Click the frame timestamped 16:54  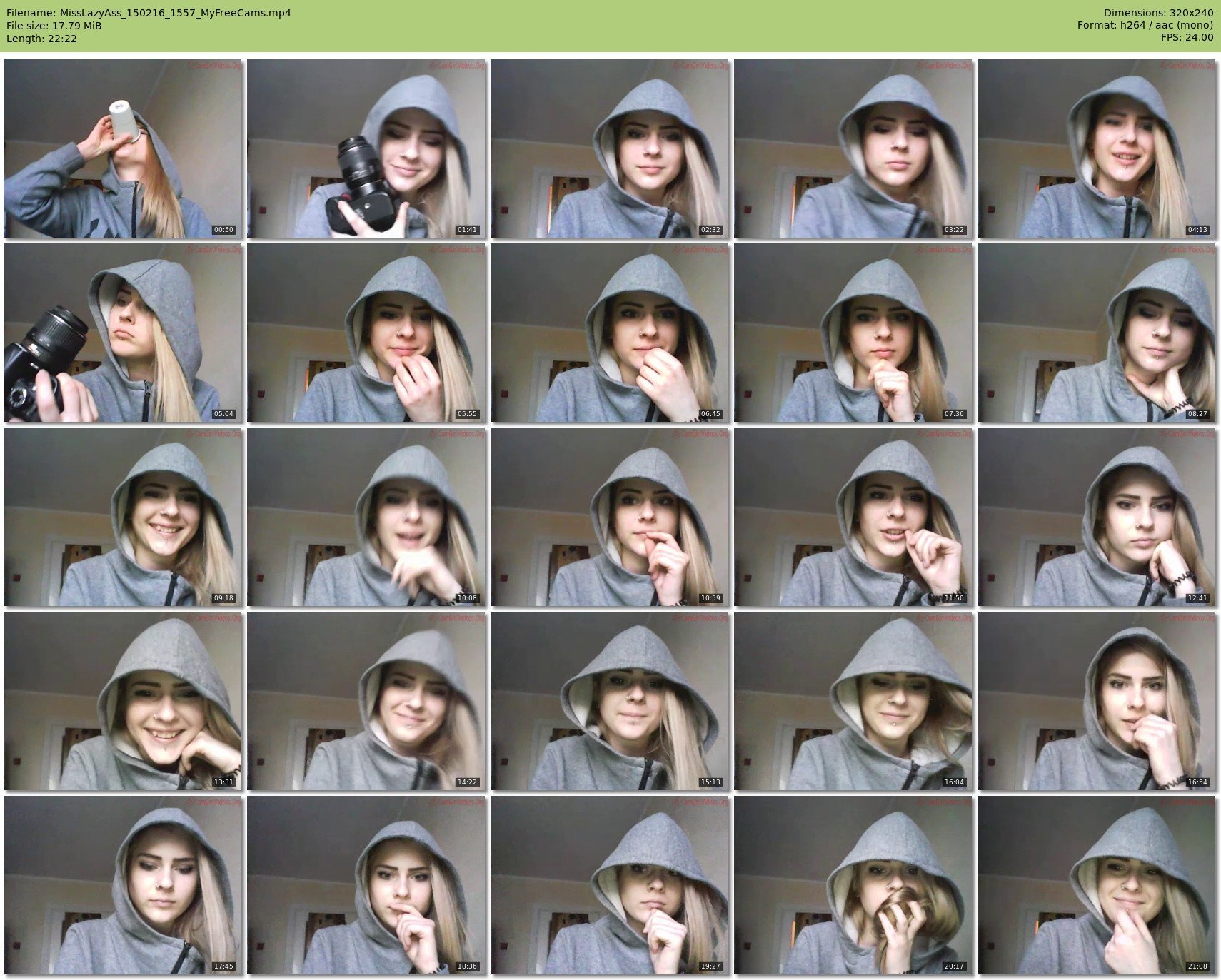1097,701
